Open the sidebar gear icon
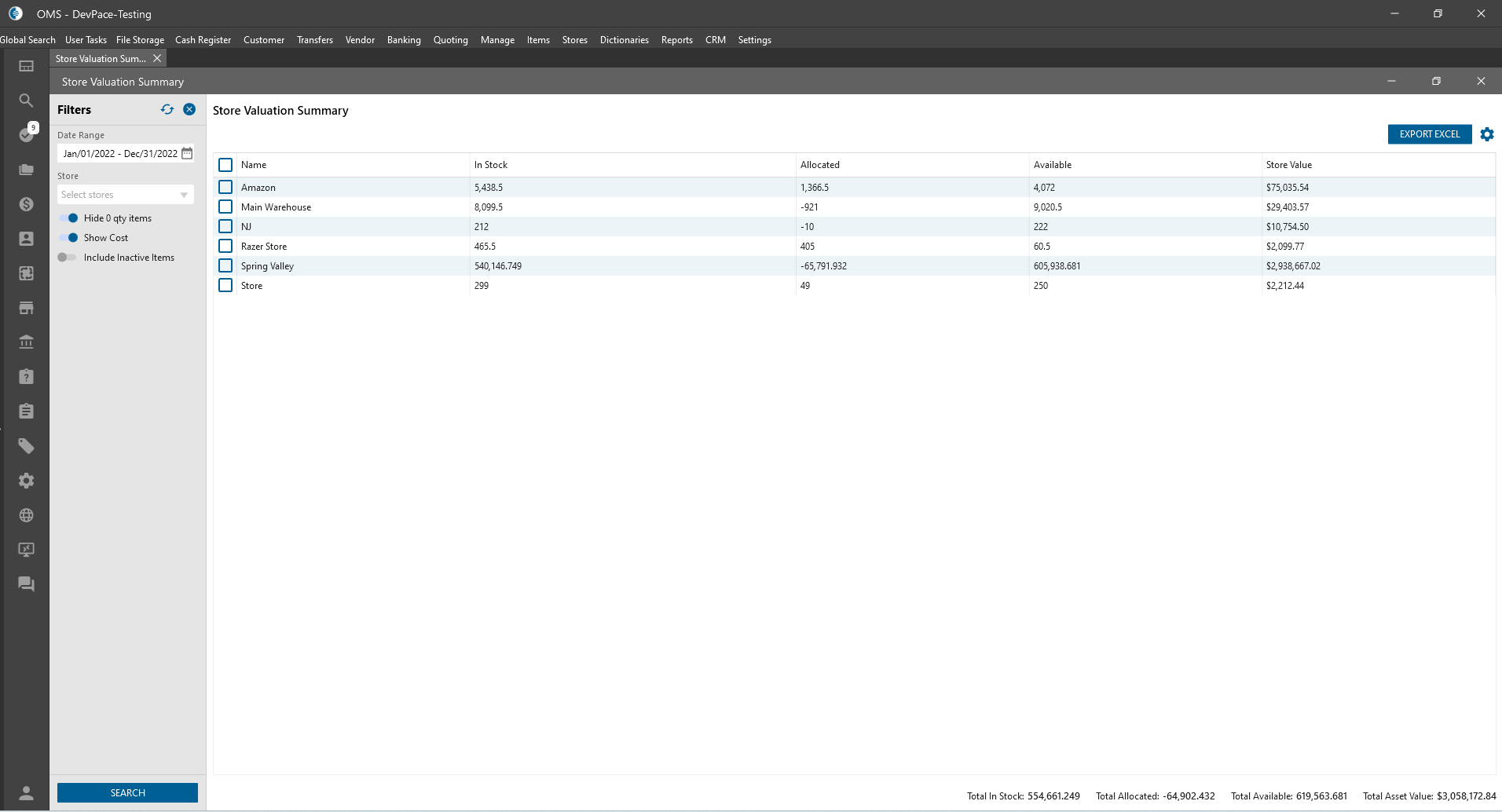 (x=26, y=481)
